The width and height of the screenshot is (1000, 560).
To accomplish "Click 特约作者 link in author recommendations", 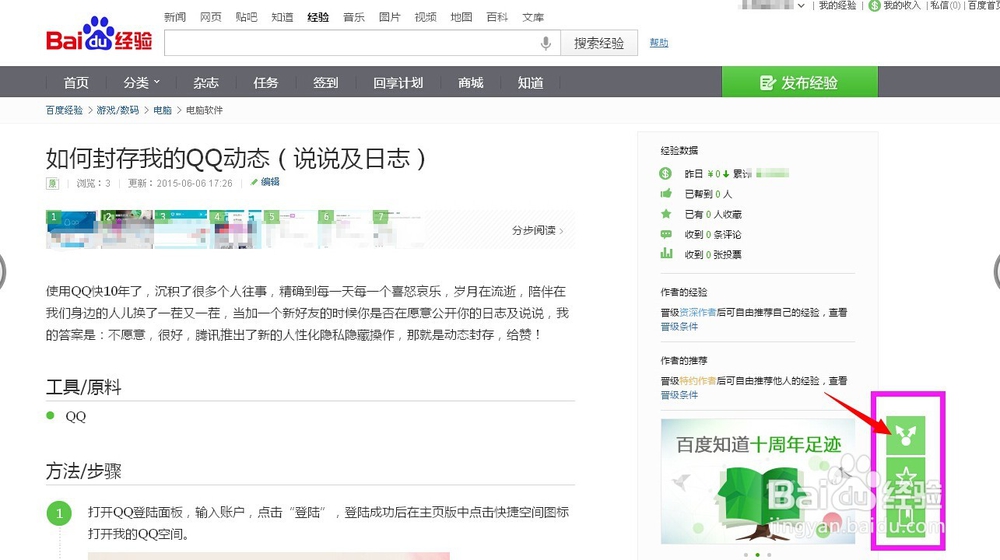I will pyautogui.click(x=698, y=381).
